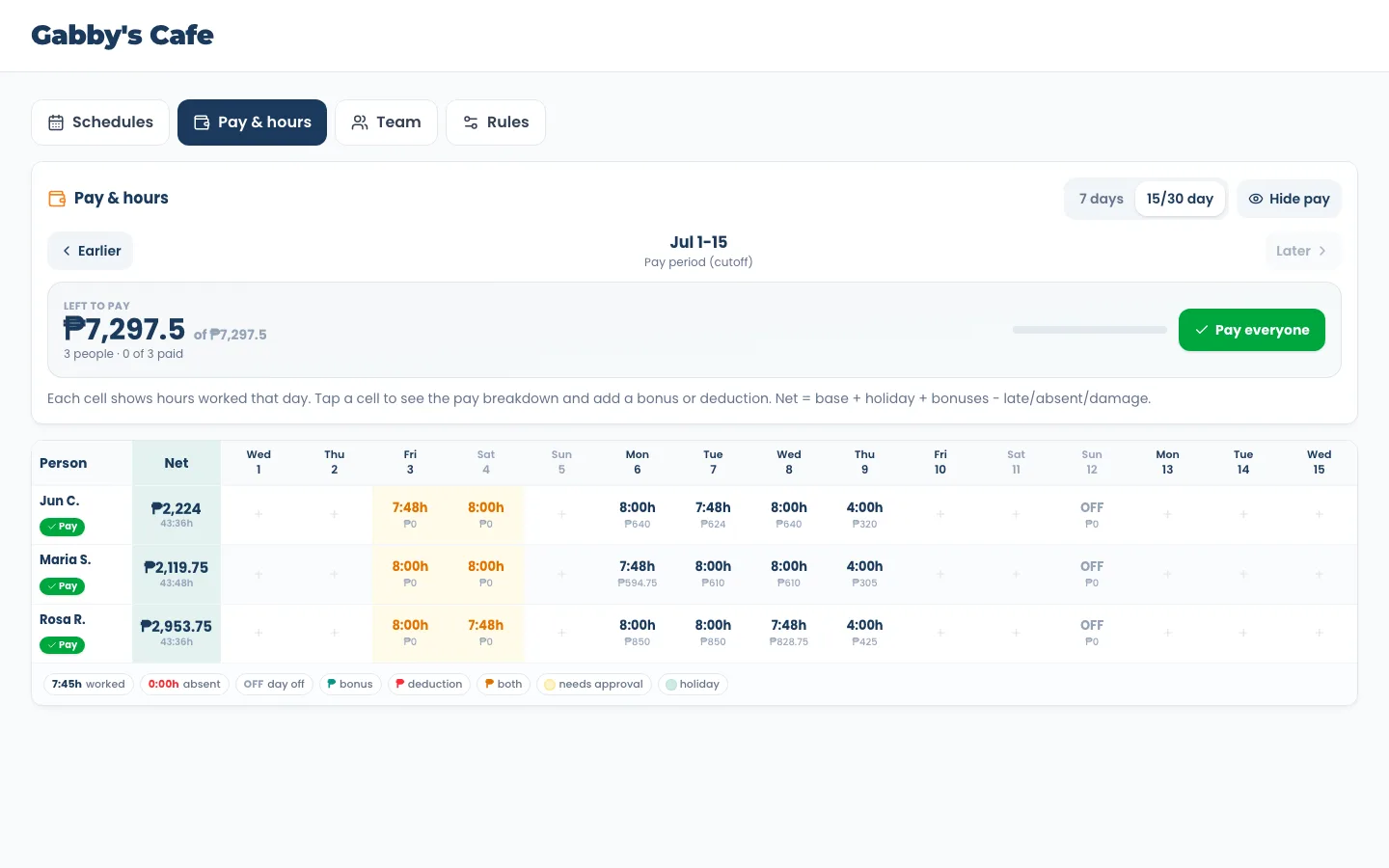This screenshot has height=868, width=1389.
Task: Open the Schedules tab
Action: coord(100,122)
